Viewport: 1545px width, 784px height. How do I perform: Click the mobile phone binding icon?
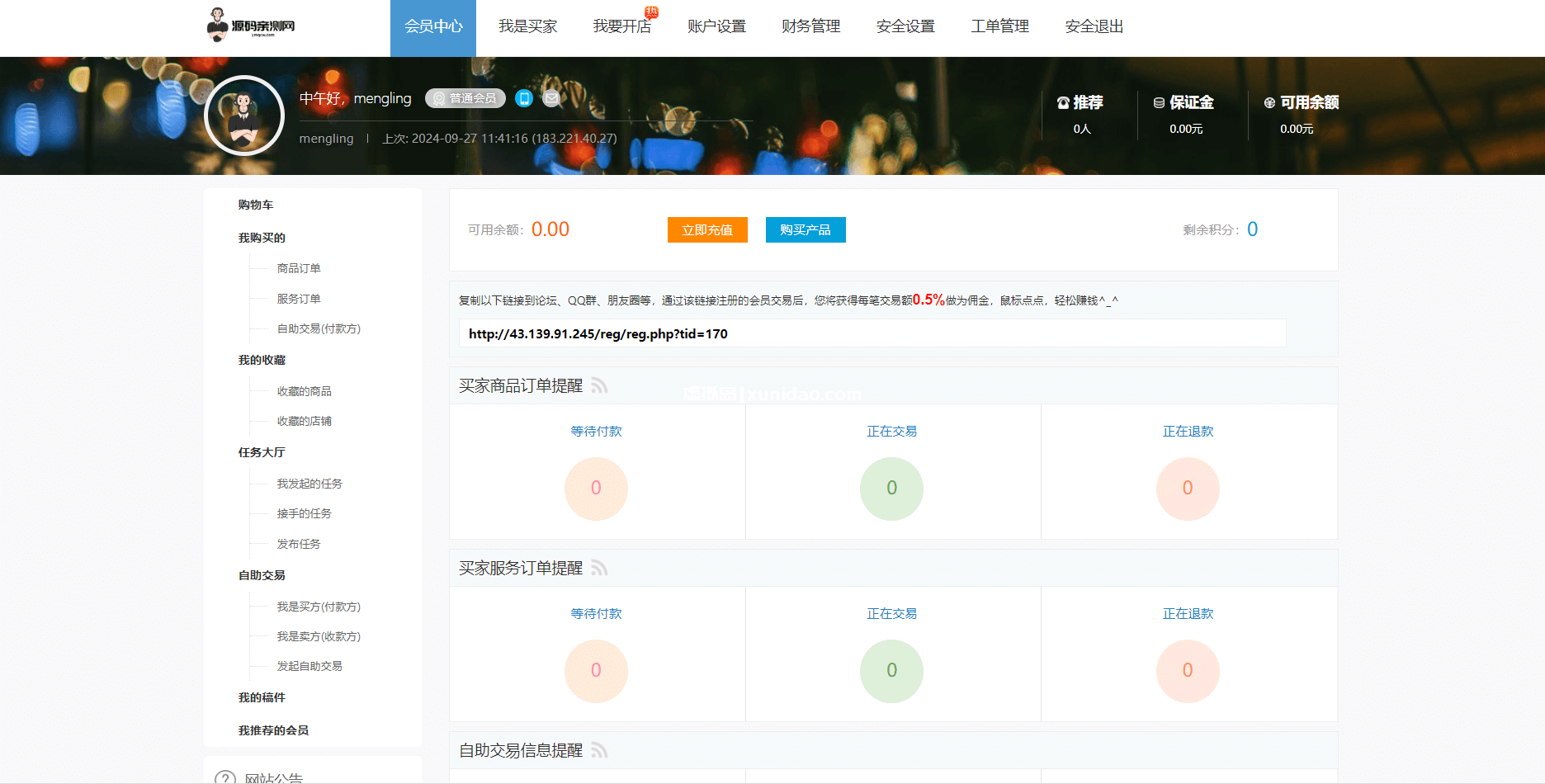(x=523, y=97)
